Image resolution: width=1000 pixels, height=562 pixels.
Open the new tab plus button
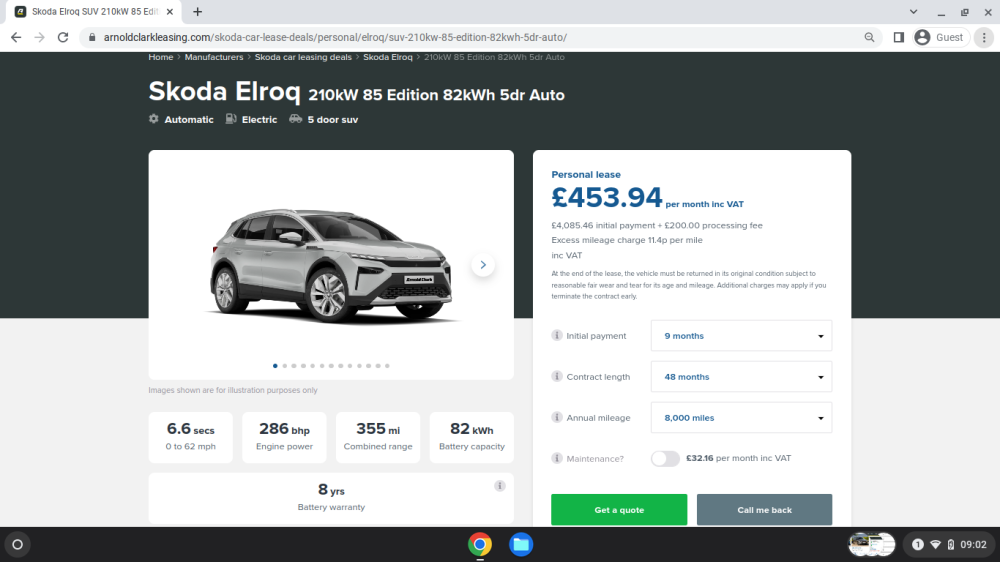point(198,11)
